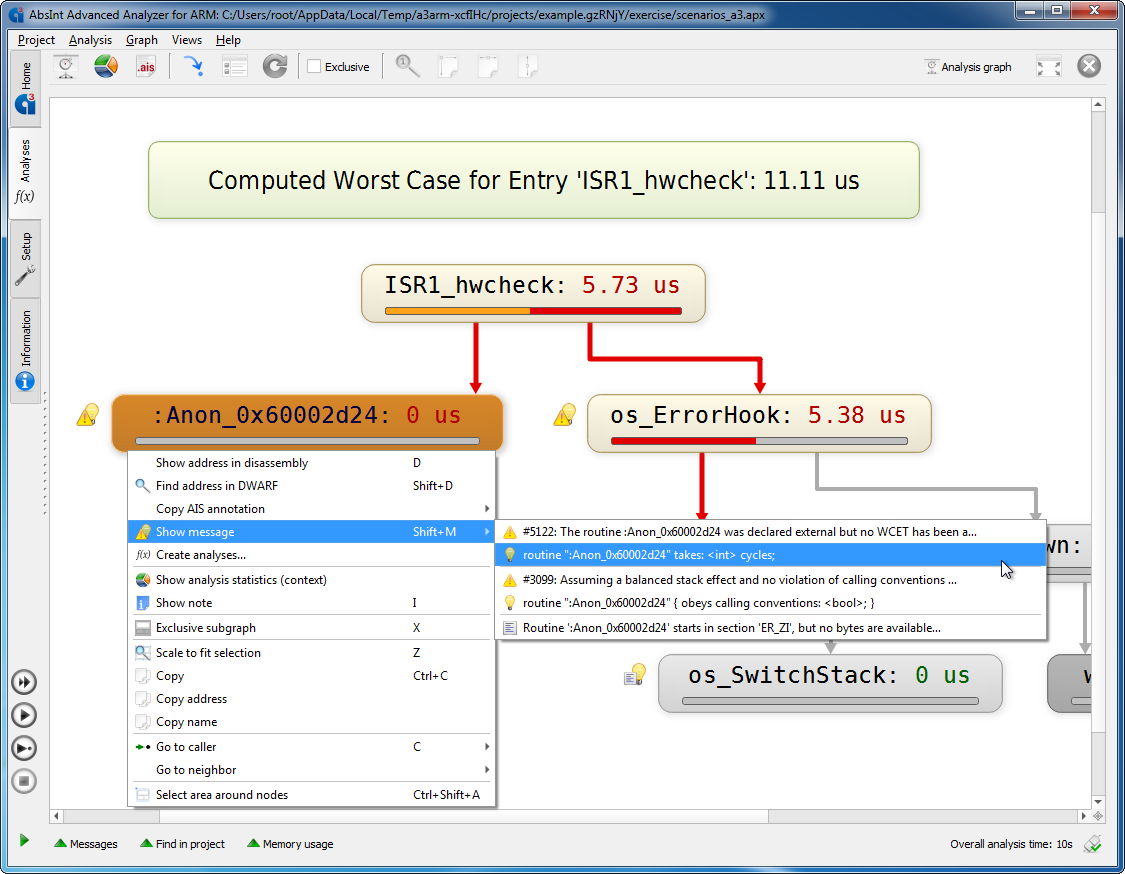Open the Analysis graph view selector

pos(968,67)
